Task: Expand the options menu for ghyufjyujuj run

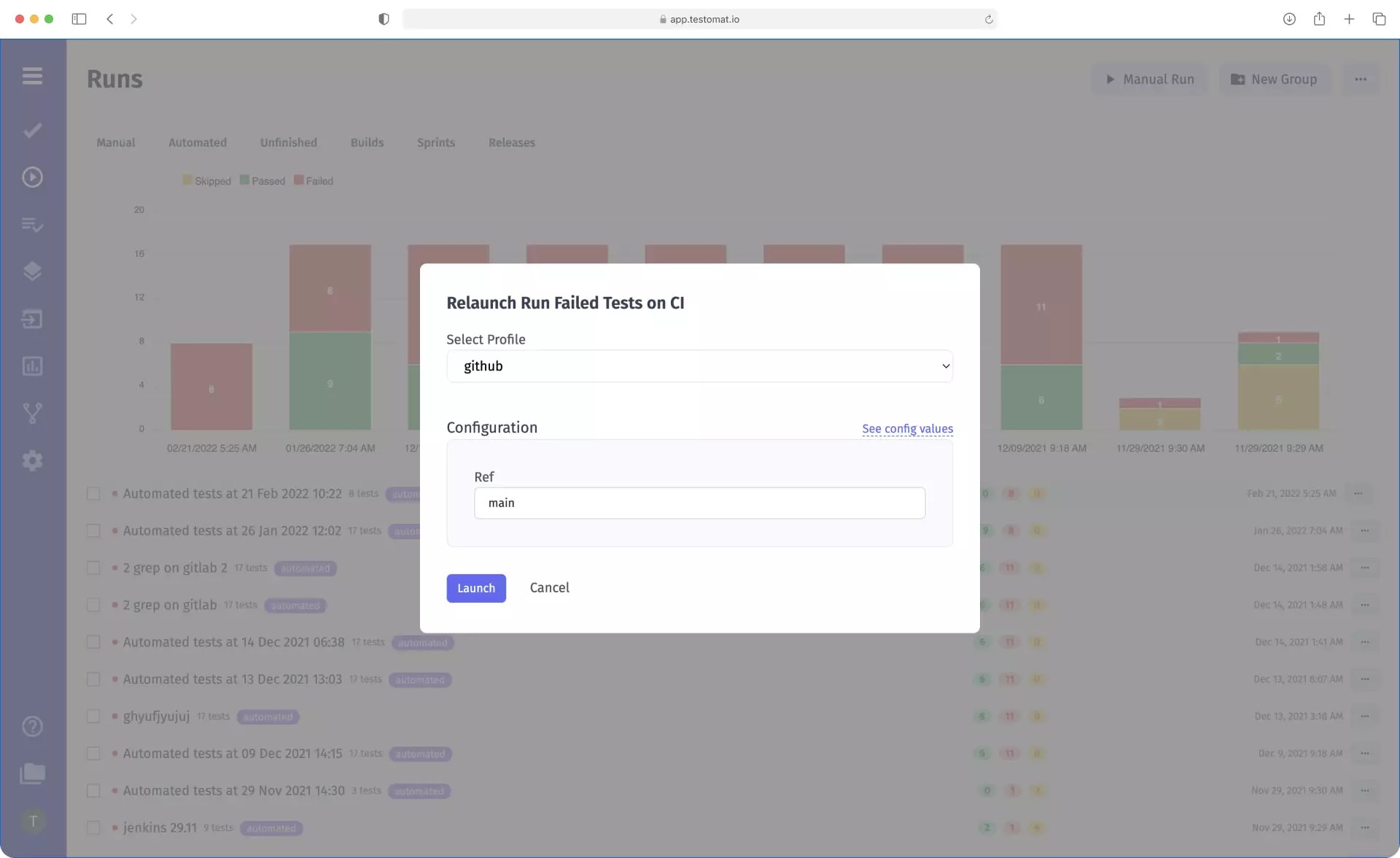Action: tap(1365, 716)
